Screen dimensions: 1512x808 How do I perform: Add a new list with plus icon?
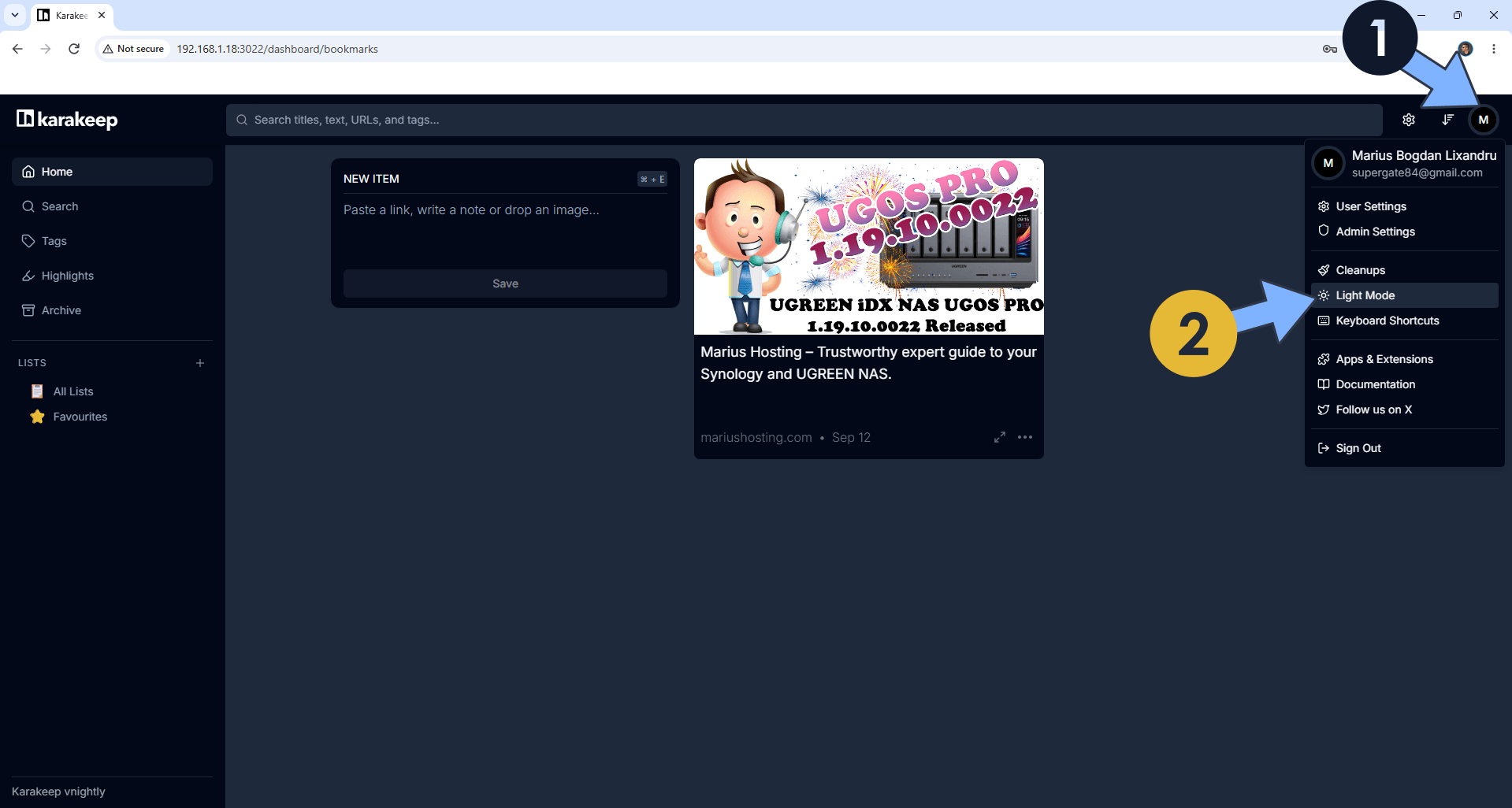point(200,363)
